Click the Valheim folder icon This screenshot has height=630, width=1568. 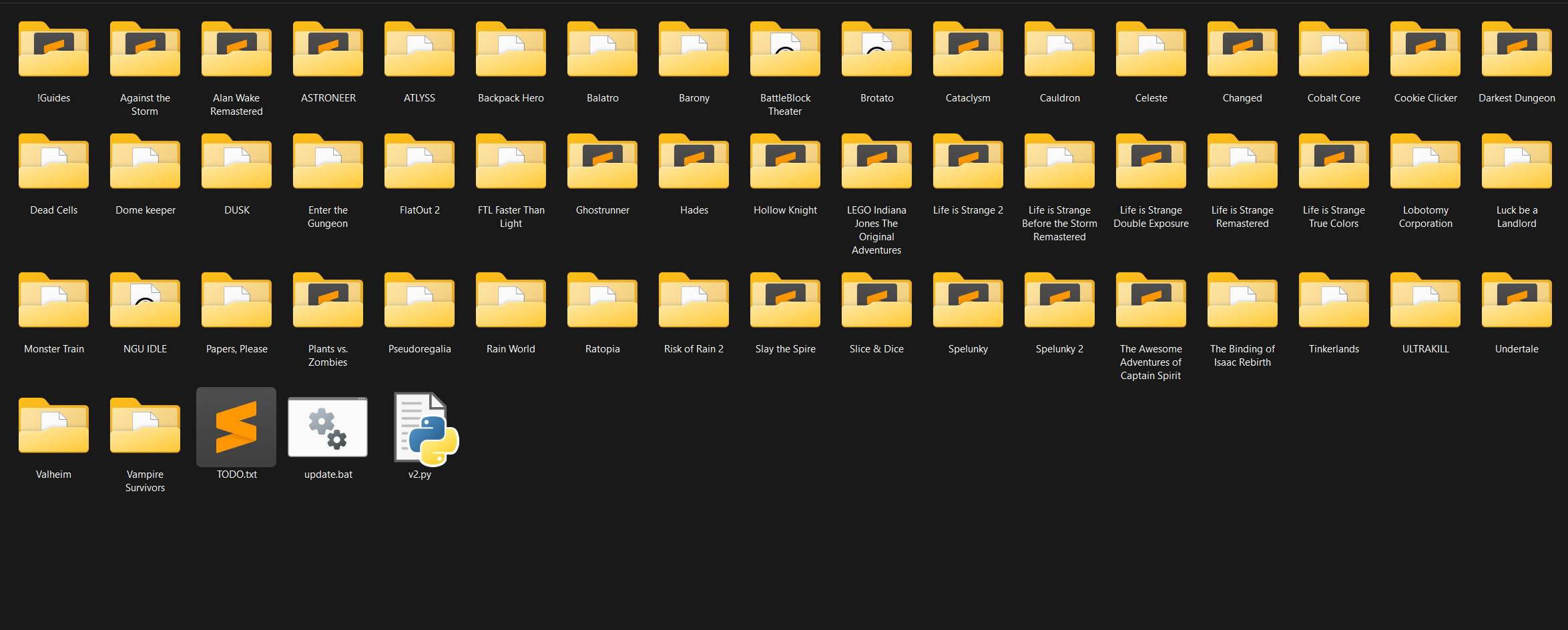[53, 425]
